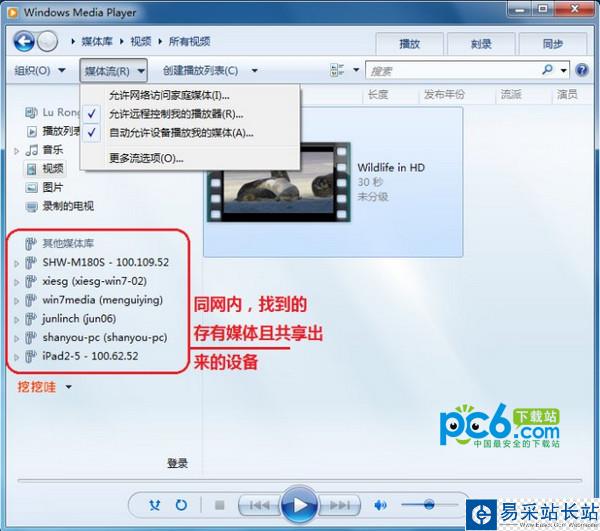Click the 创建播放列表(C) button
Viewport: 600px width, 531px height.
point(201,70)
